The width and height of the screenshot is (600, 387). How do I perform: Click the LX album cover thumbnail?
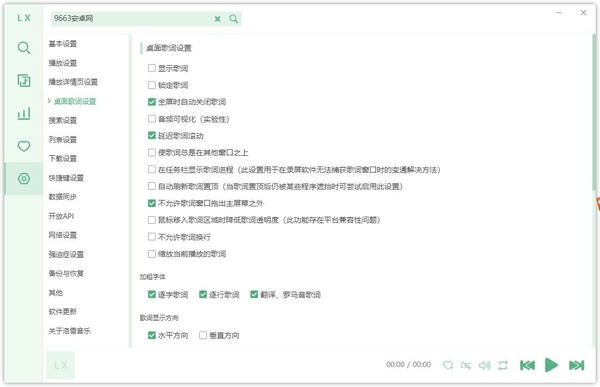tap(60, 365)
